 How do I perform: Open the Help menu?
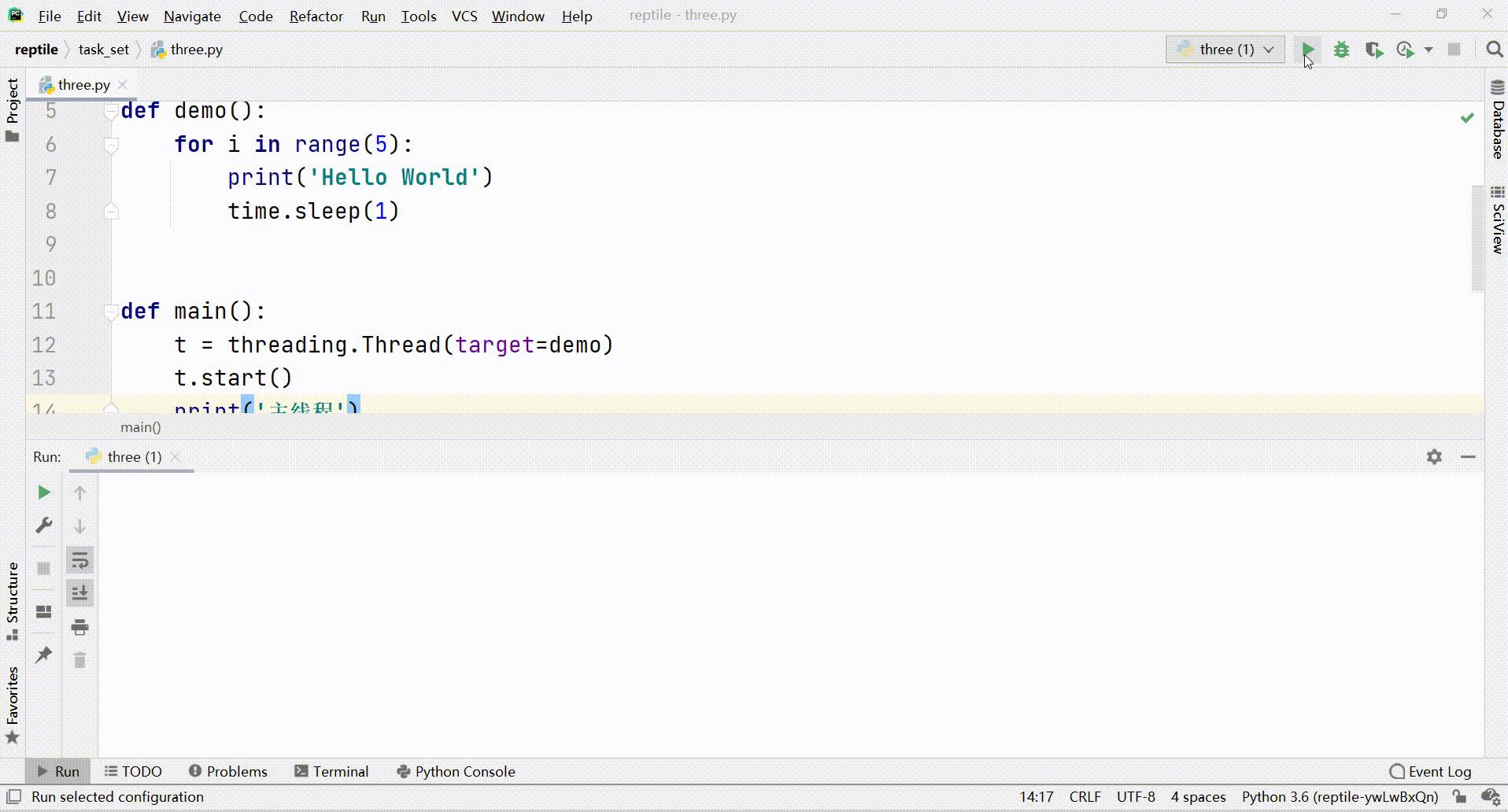(x=577, y=16)
